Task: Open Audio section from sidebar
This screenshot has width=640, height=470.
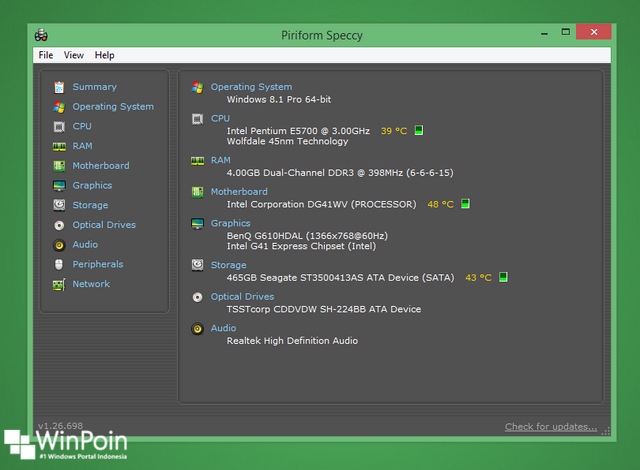Action: click(85, 244)
